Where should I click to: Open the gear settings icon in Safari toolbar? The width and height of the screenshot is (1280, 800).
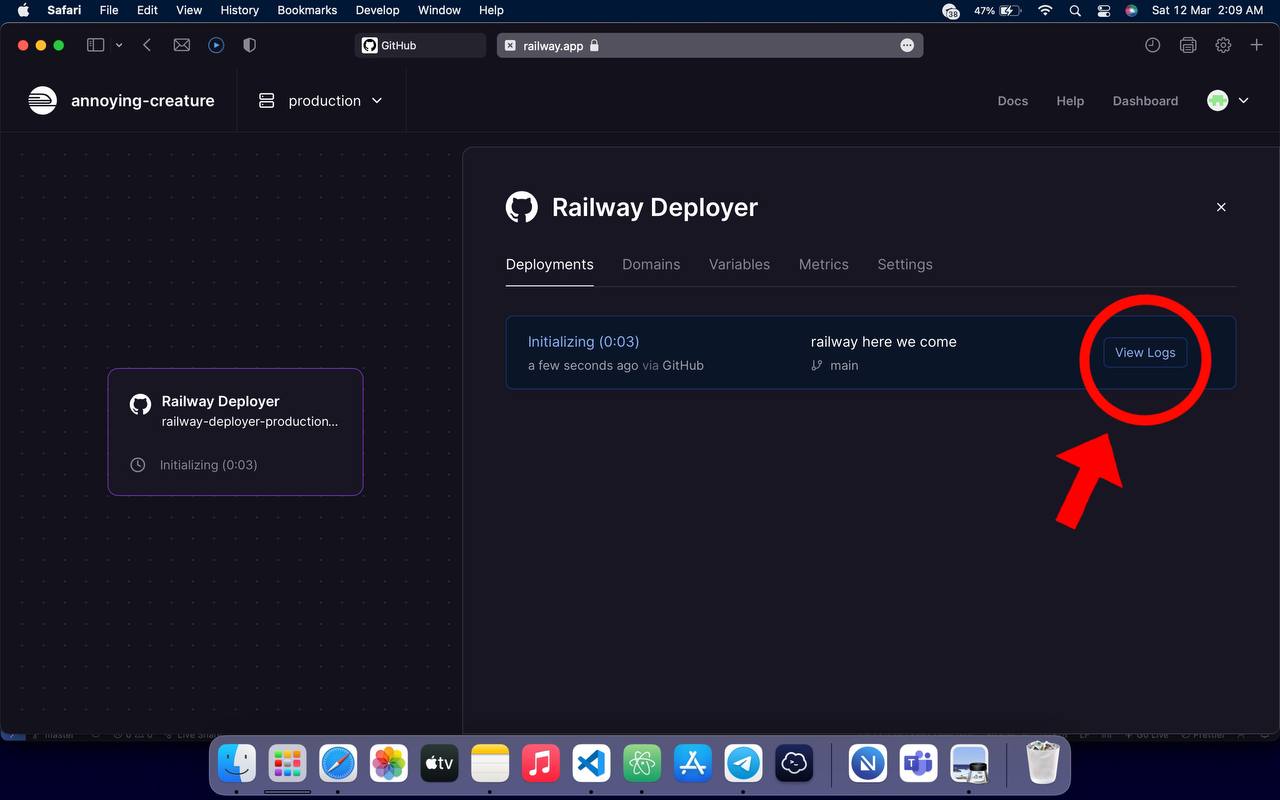pos(1223,45)
